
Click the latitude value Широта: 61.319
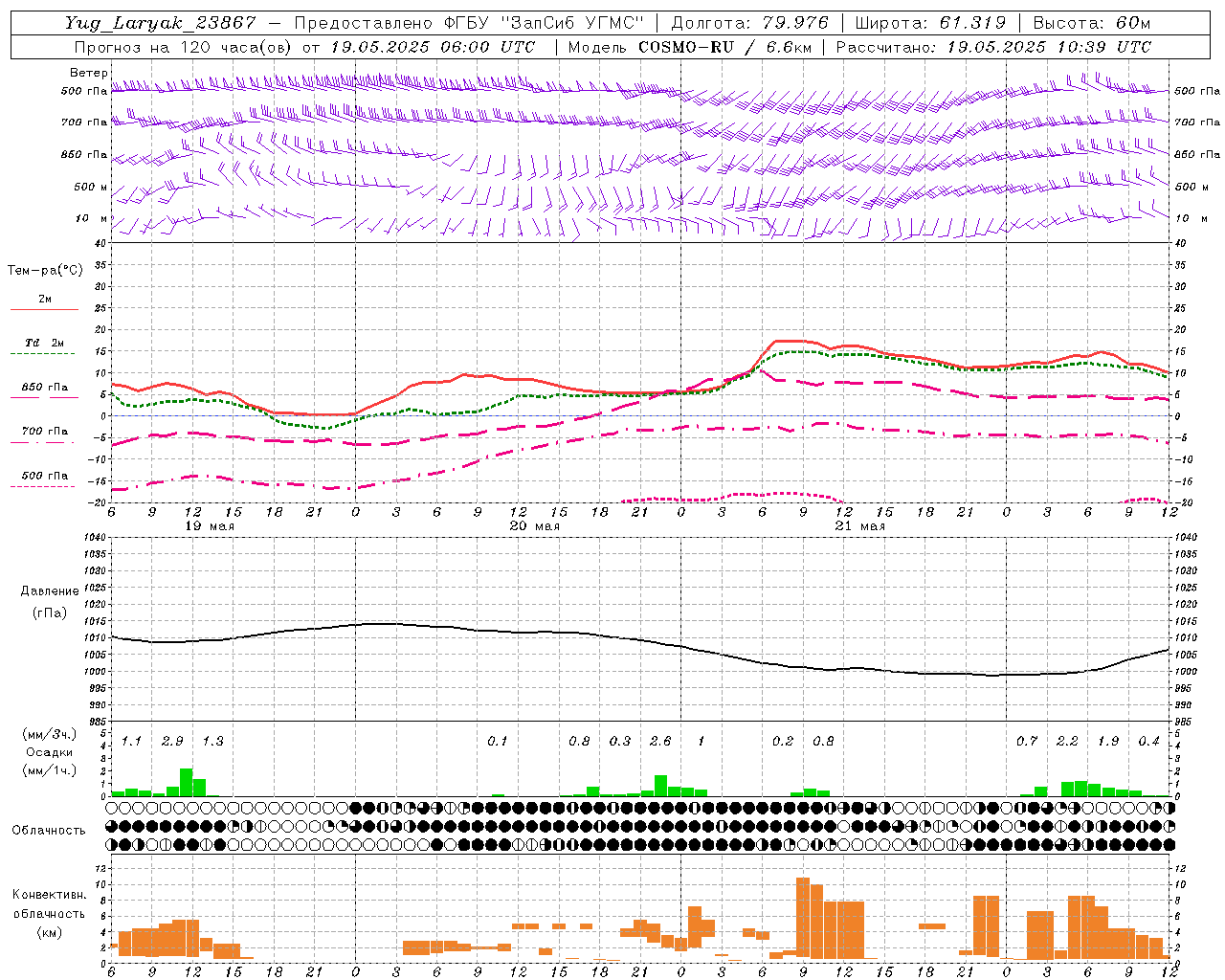pyautogui.click(x=930, y=23)
